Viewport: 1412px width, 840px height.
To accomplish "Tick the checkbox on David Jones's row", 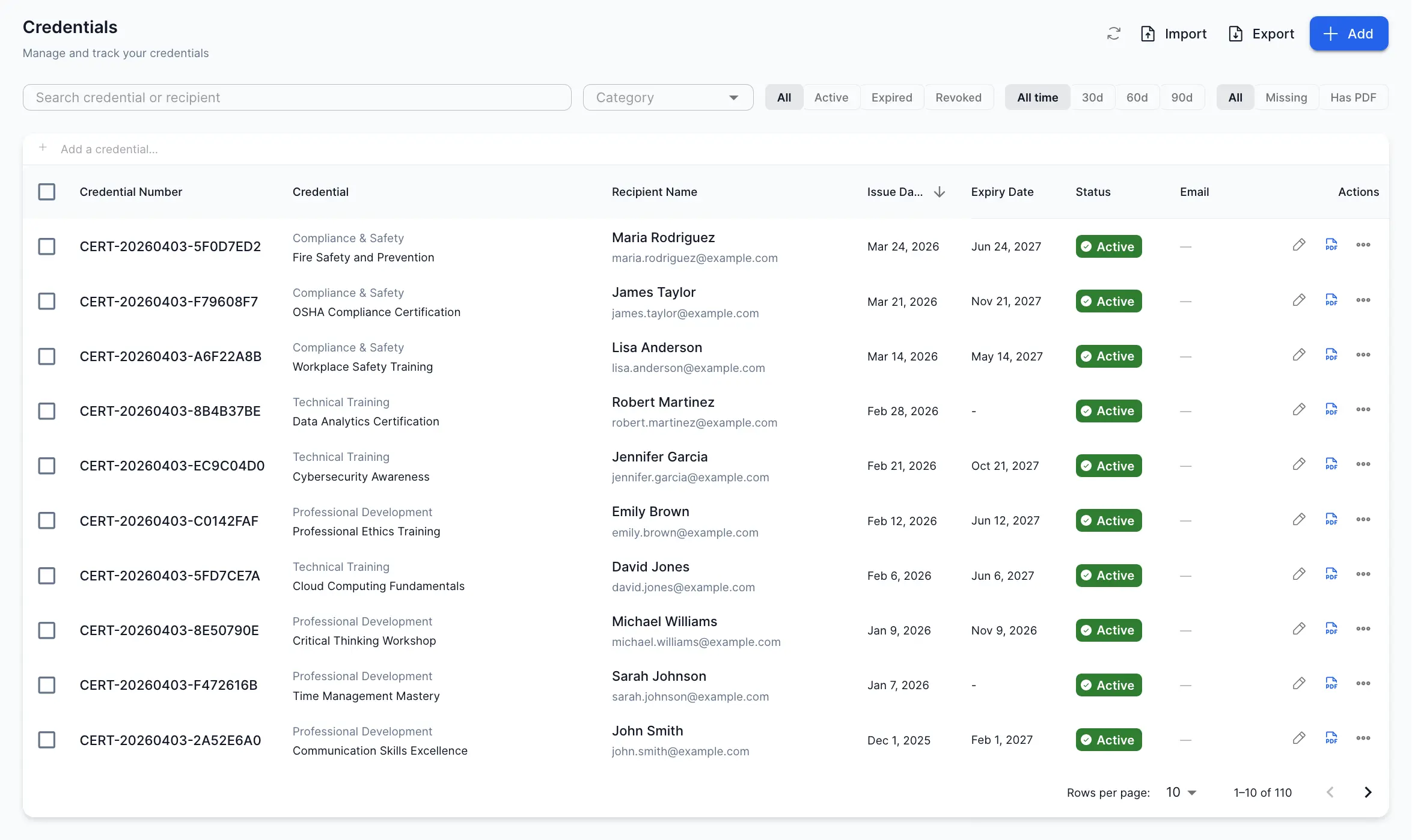I will pyautogui.click(x=47, y=575).
